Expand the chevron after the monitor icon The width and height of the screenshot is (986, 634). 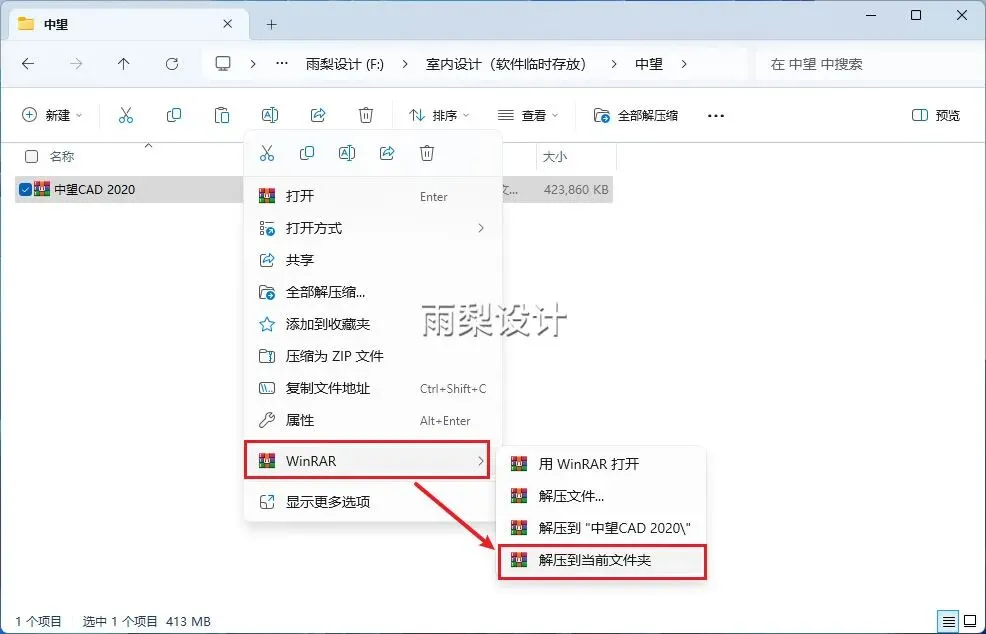pyautogui.click(x=253, y=64)
